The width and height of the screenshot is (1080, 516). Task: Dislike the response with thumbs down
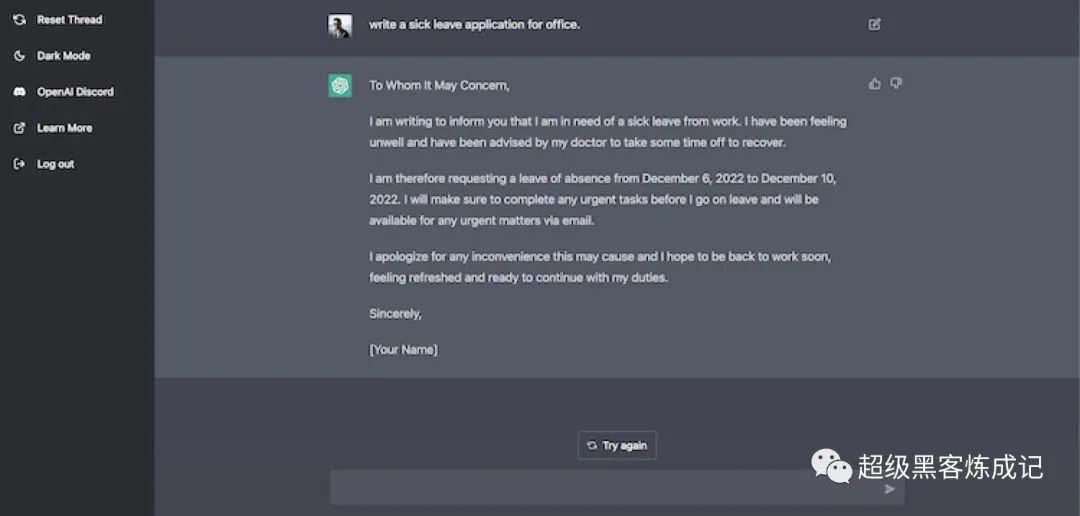click(x=896, y=84)
